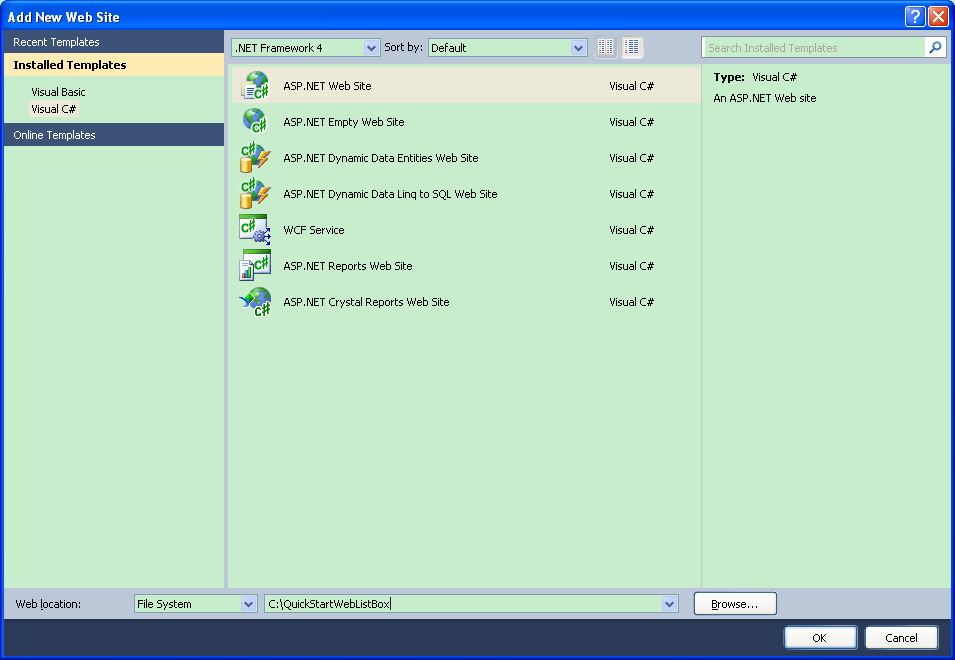Screen dimensions: 955x660
Task: Select the ASP.NET Web Site template icon
Action: (257, 85)
